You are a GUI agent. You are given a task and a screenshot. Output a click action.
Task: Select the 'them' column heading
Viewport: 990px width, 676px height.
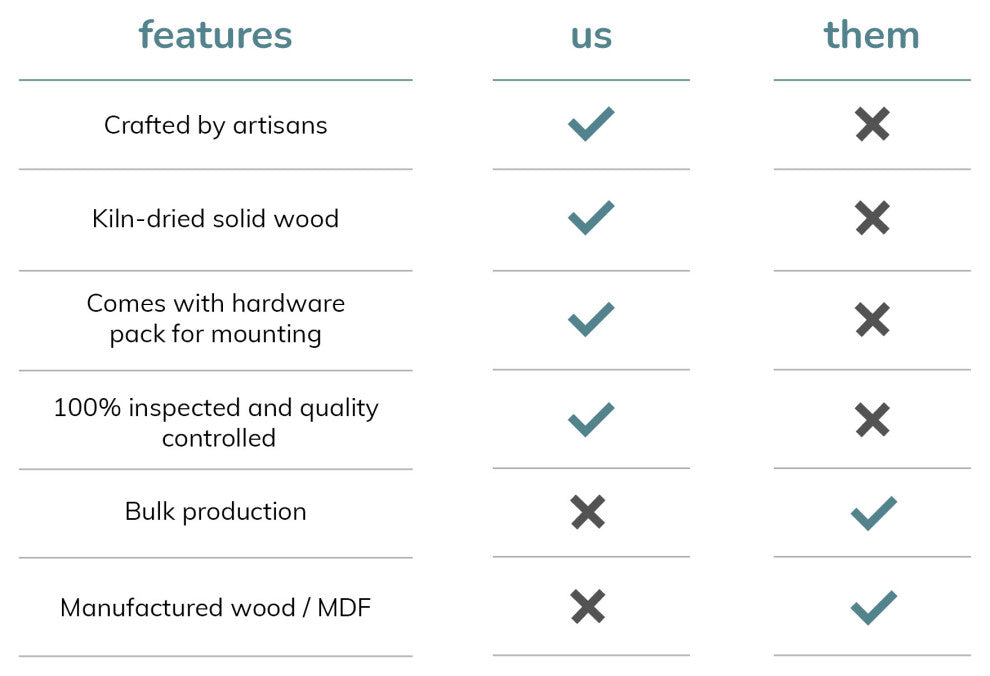[x=872, y=35]
